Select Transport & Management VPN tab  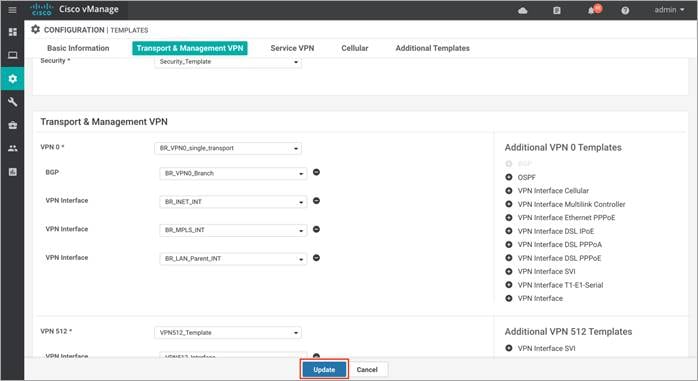[x=190, y=48]
